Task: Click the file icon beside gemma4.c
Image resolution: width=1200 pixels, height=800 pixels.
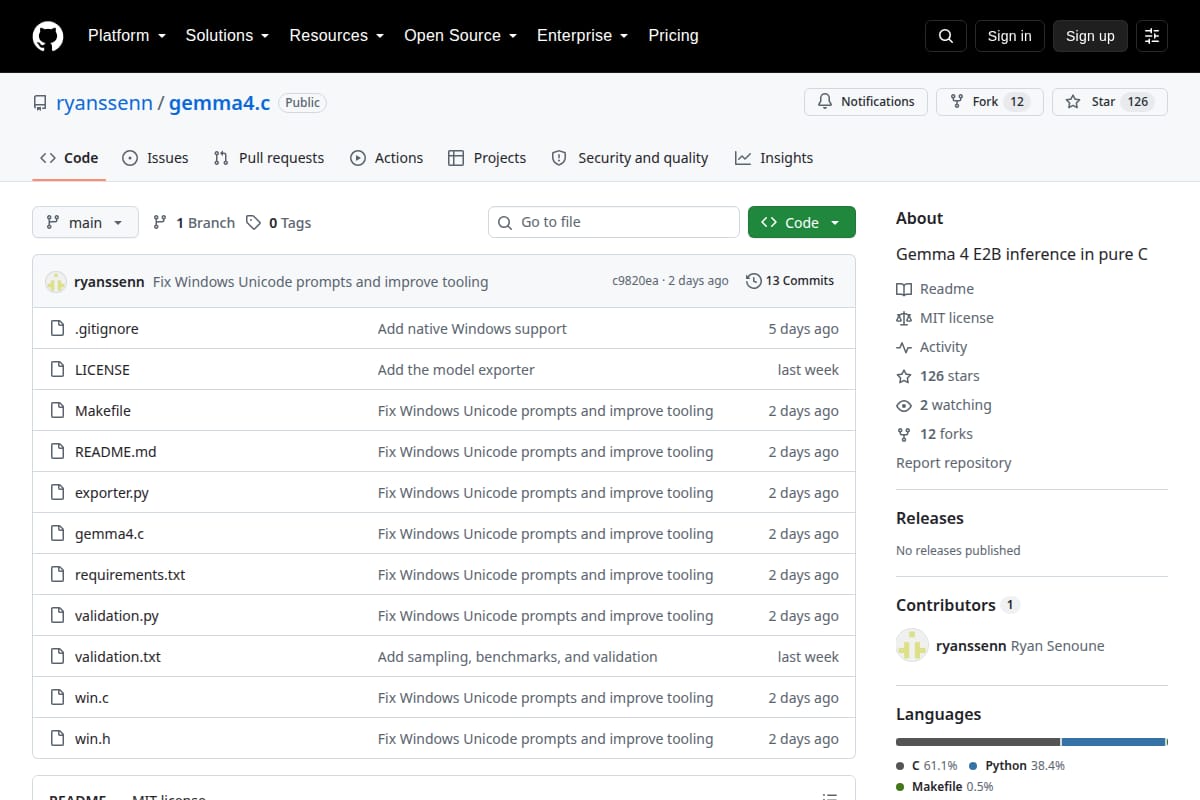Action: click(57, 534)
